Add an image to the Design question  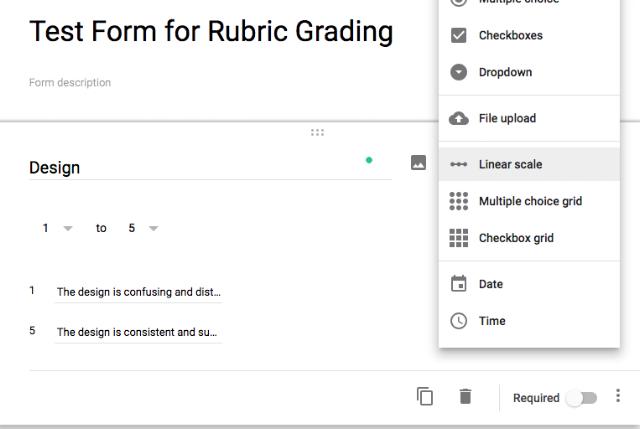[x=418, y=162]
